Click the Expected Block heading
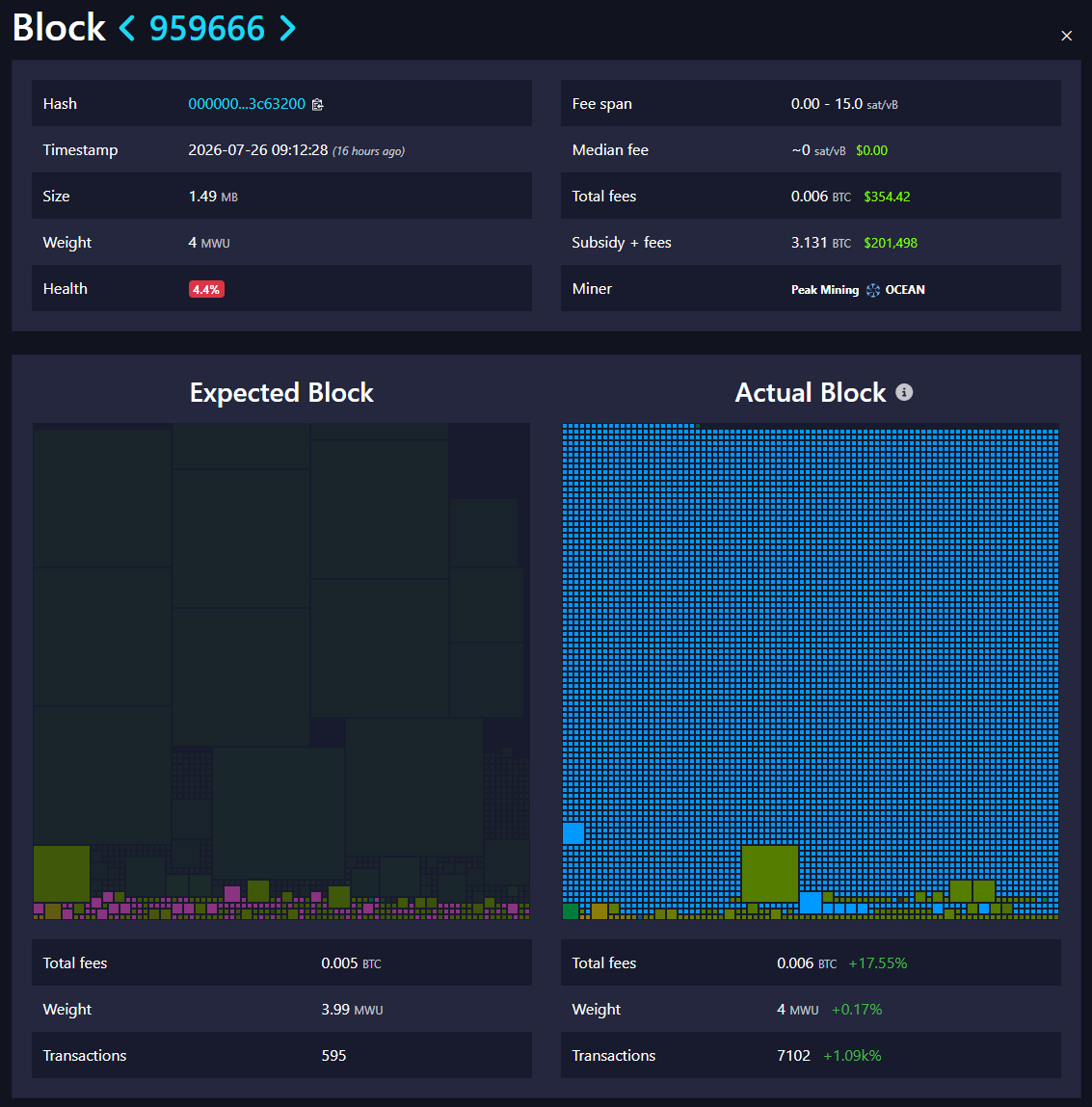Viewport: 1092px width, 1107px height. [x=281, y=392]
